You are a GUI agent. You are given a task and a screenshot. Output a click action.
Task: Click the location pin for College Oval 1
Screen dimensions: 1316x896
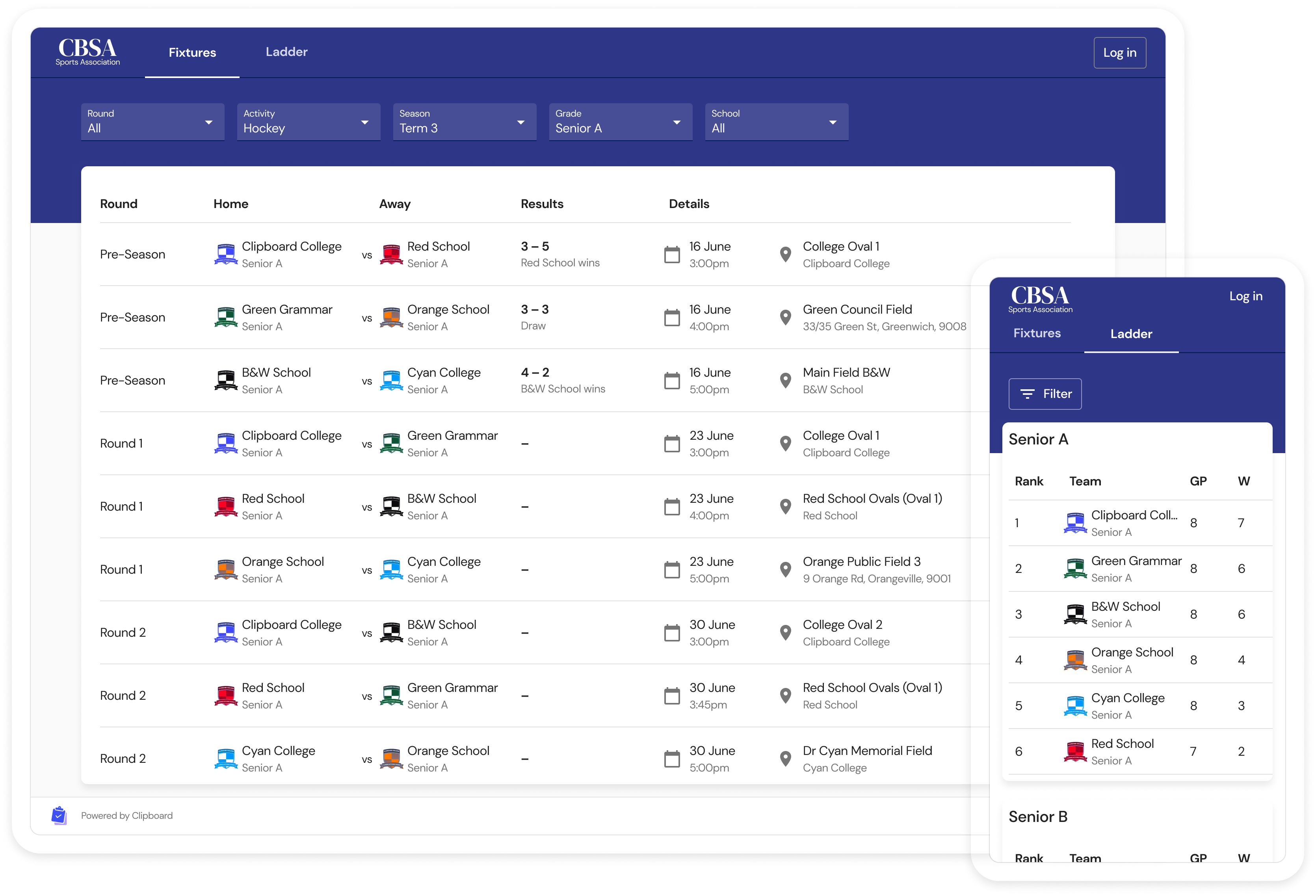[785, 255]
